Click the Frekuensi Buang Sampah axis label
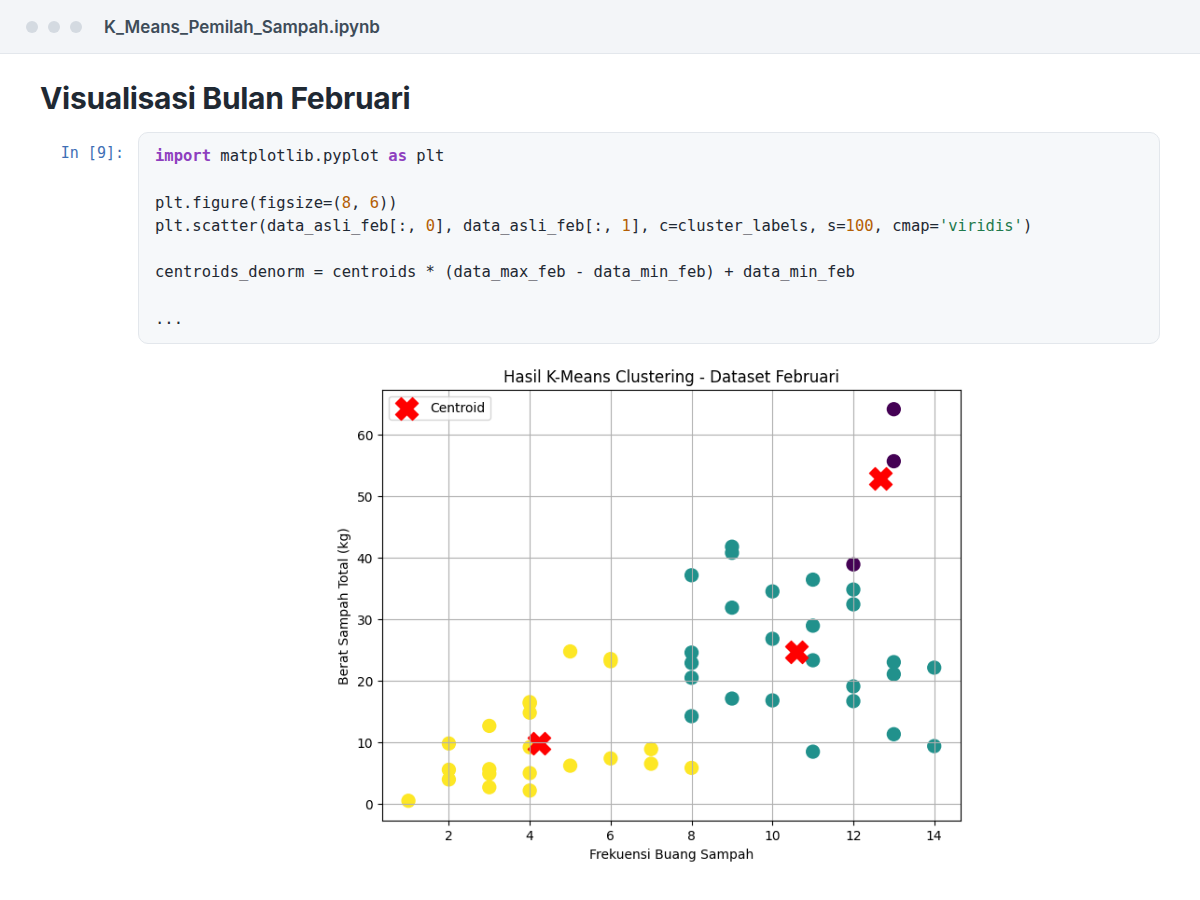The width and height of the screenshot is (1200, 900). [671, 855]
